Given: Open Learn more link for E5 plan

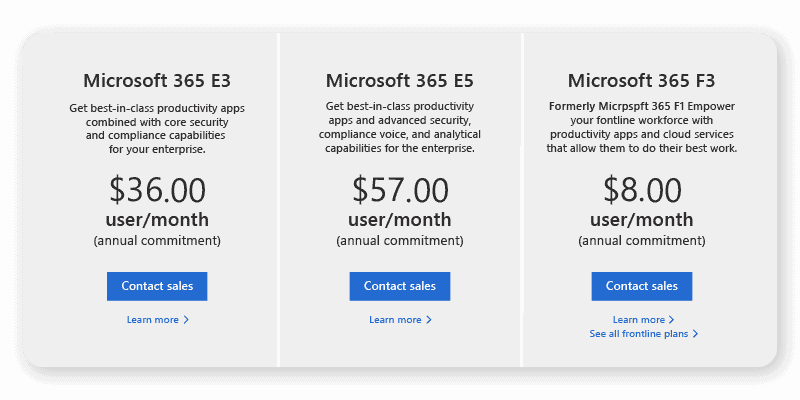Looking at the screenshot, I should [x=395, y=320].
